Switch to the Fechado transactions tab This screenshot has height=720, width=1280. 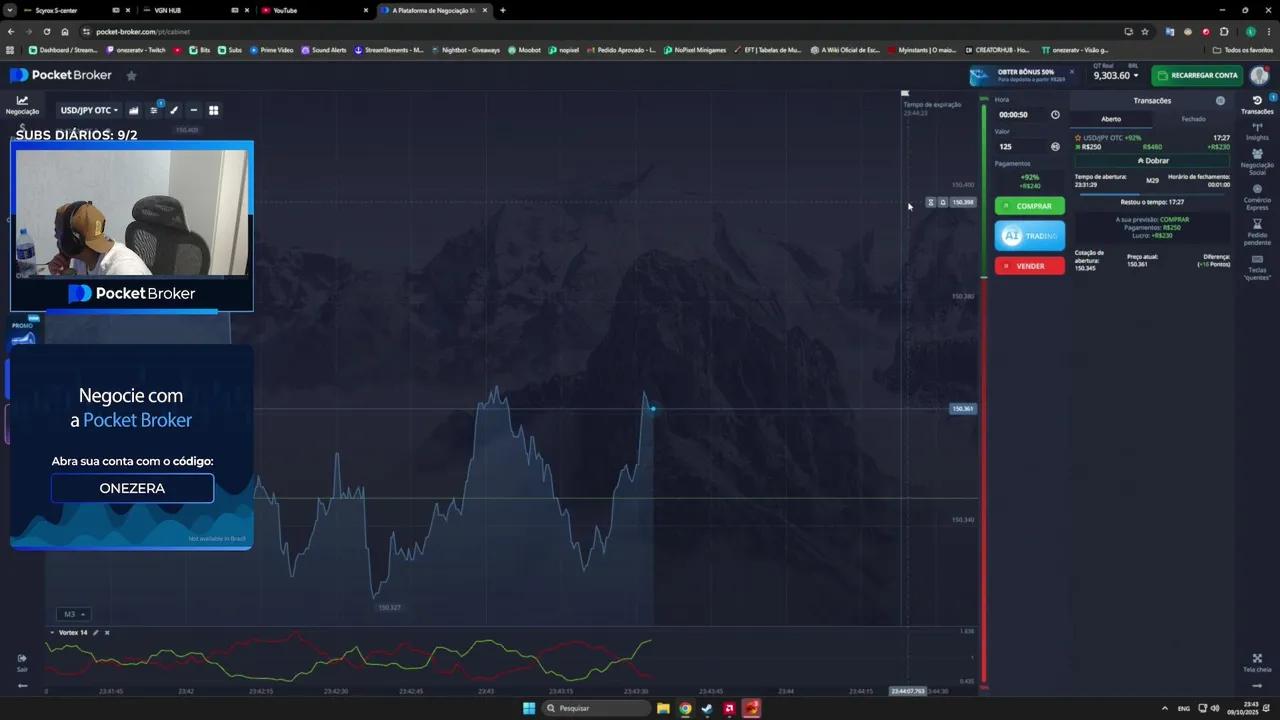[x=1193, y=119]
